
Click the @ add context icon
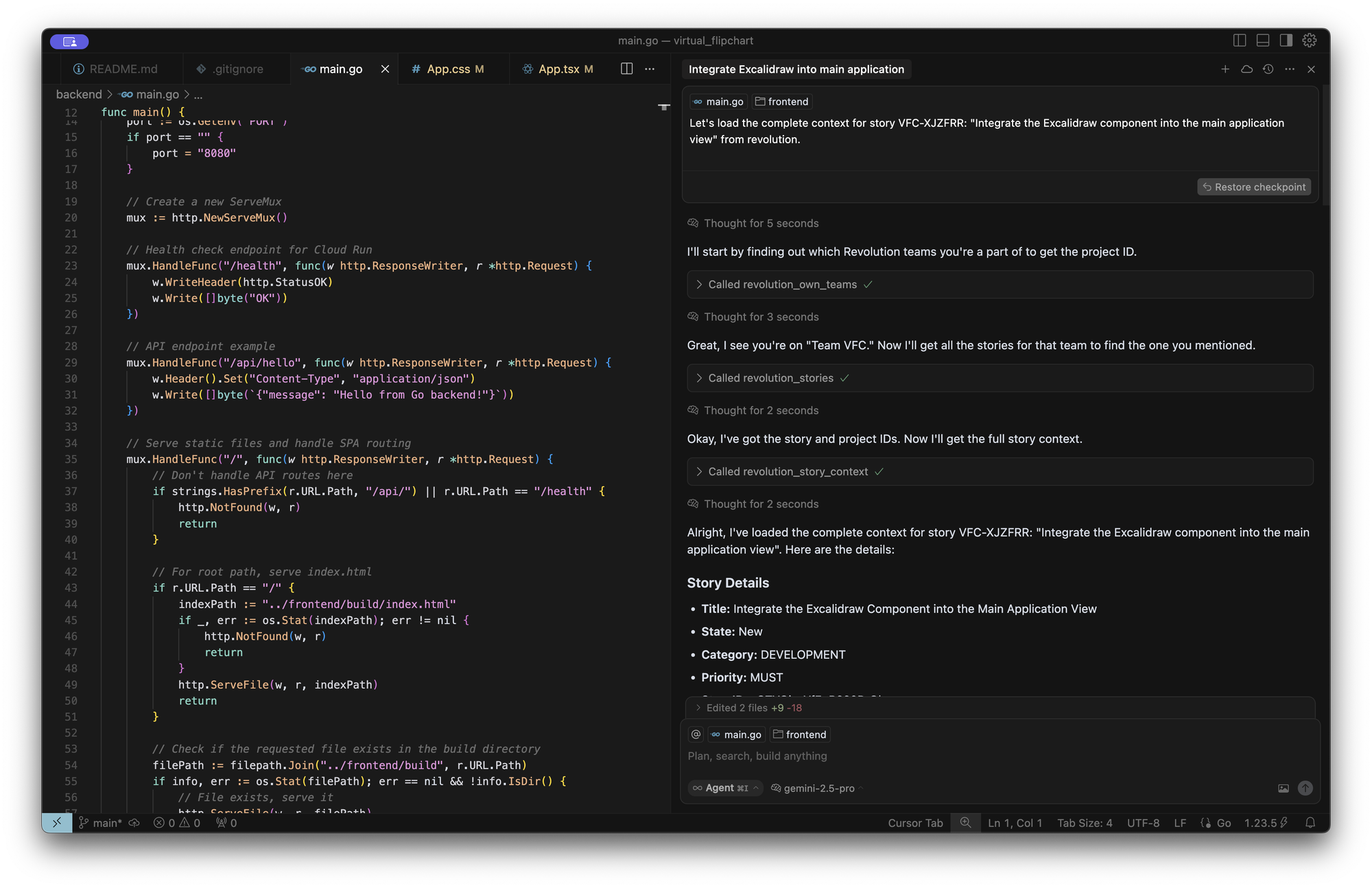(696, 734)
